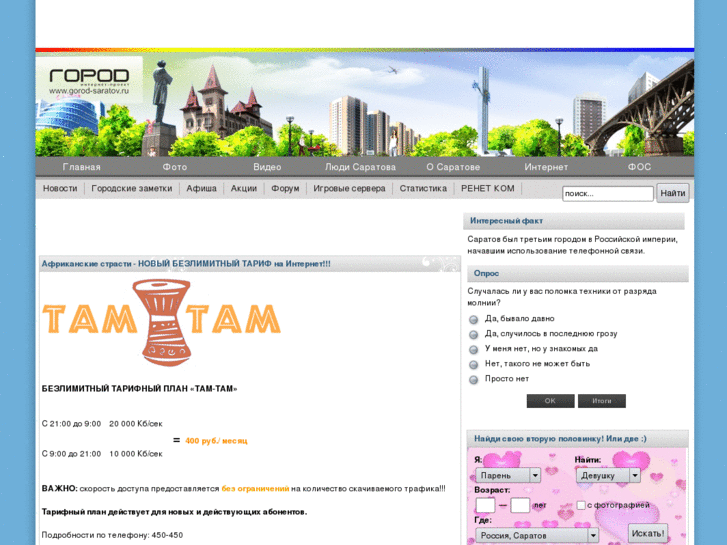Open Люди Саратова section
This screenshot has height=545, width=727.
pyautogui.click(x=360, y=167)
